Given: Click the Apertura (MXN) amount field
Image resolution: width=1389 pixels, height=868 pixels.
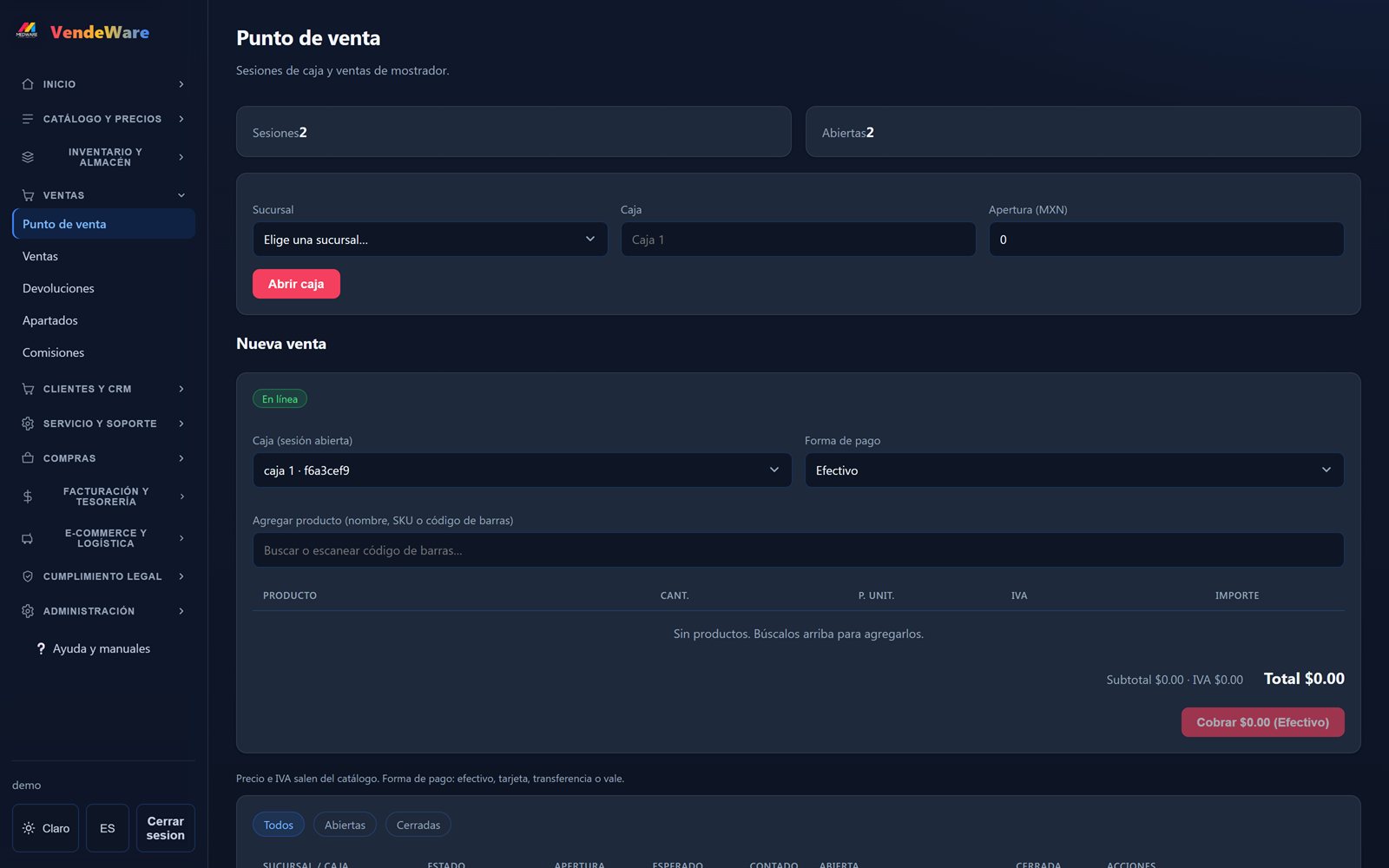Looking at the screenshot, I should pyautogui.click(x=1166, y=240).
